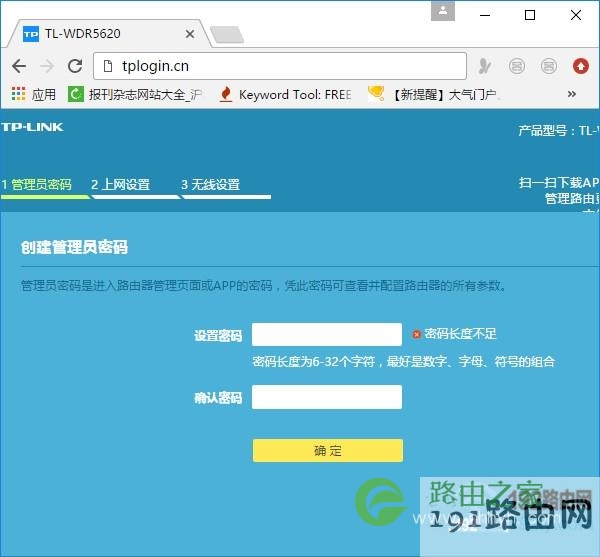The width and height of the screenshot is (600, 557).
Task: Open the 应用 apps shortcut
Action: pos(33,94)
